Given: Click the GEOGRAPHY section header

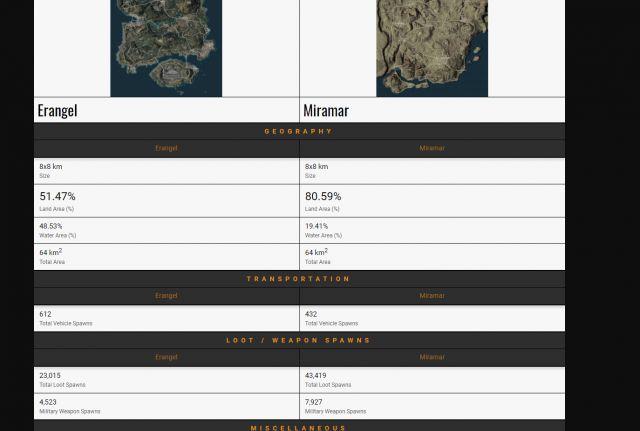Looking at the screenshot, I should click(x=299, y=131).
